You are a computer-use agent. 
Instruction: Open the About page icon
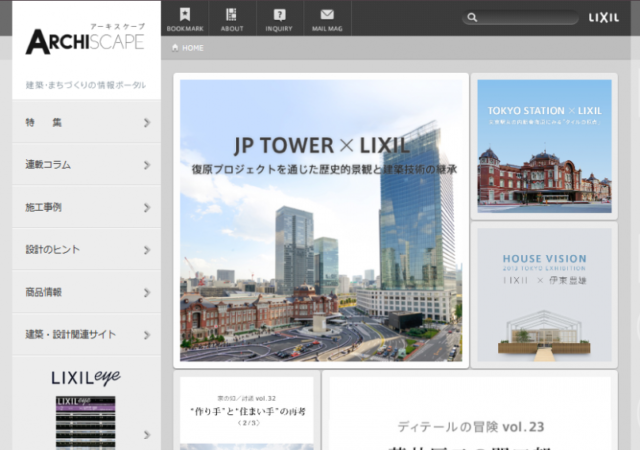(231, 15)
